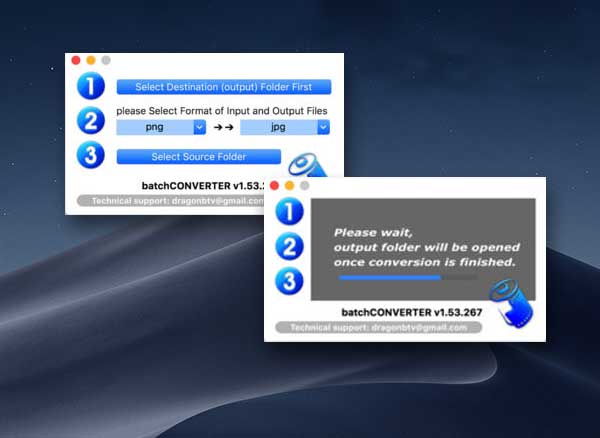Click step 3 badge in back window
This screenshot has width=600, height=438.
pyautogui.click(x=91, y=155)
